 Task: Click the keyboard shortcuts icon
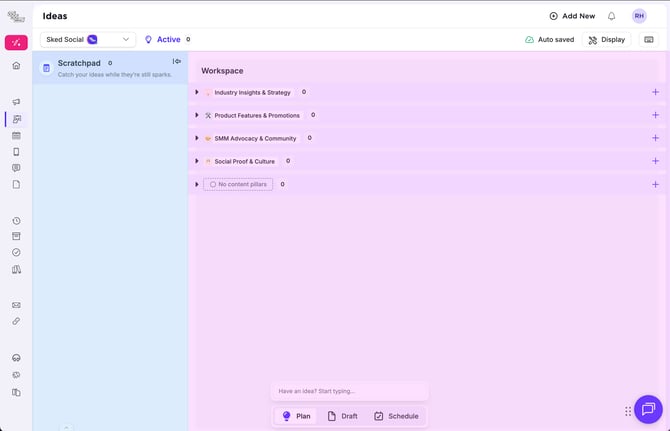tap(649, 40)
